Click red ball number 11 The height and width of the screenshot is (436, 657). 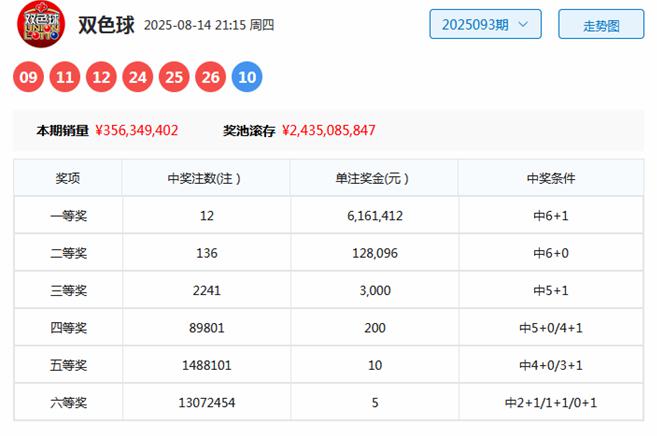pos(66,76)
